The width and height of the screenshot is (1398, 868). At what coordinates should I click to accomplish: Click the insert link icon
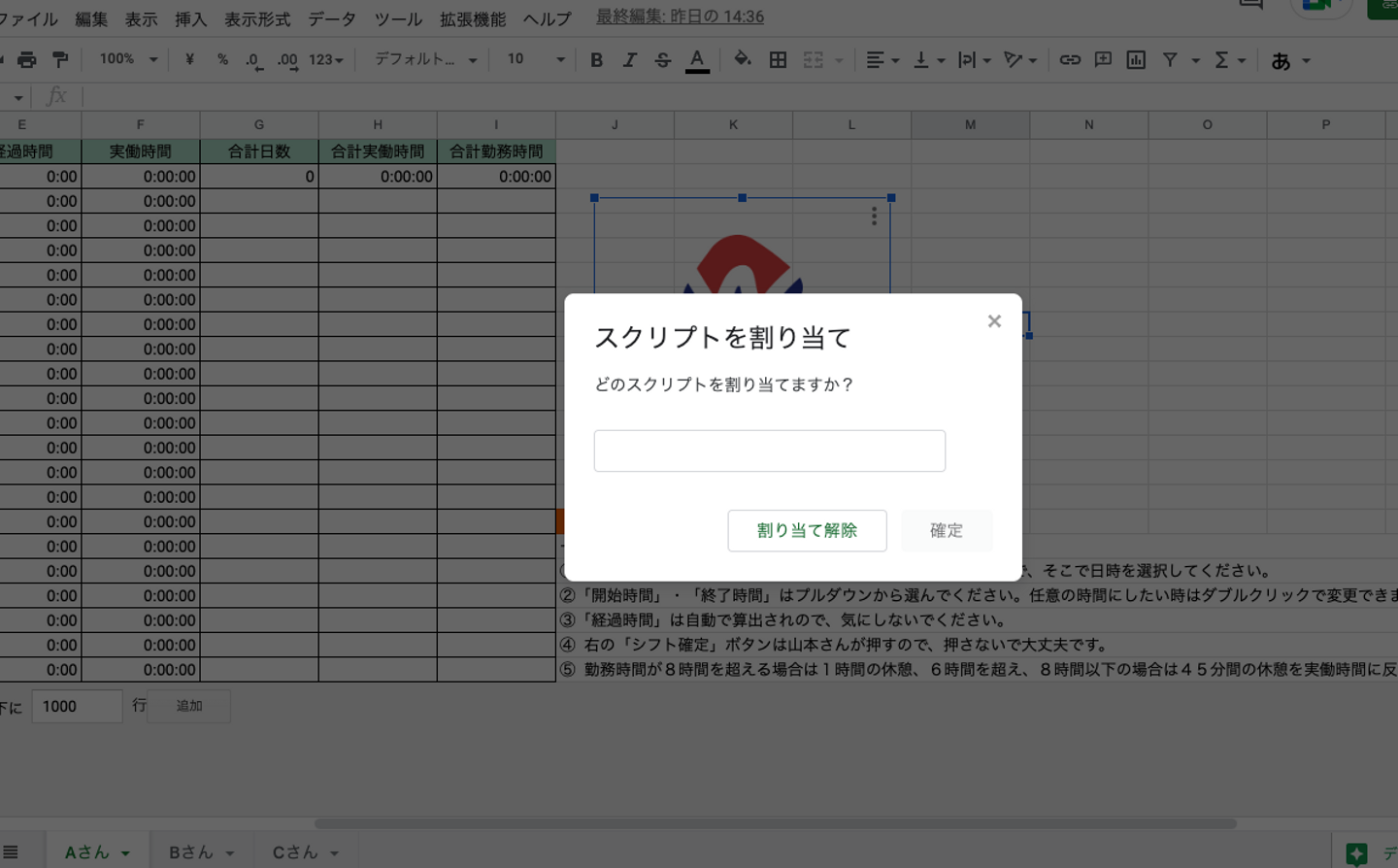coord(1070,60)
